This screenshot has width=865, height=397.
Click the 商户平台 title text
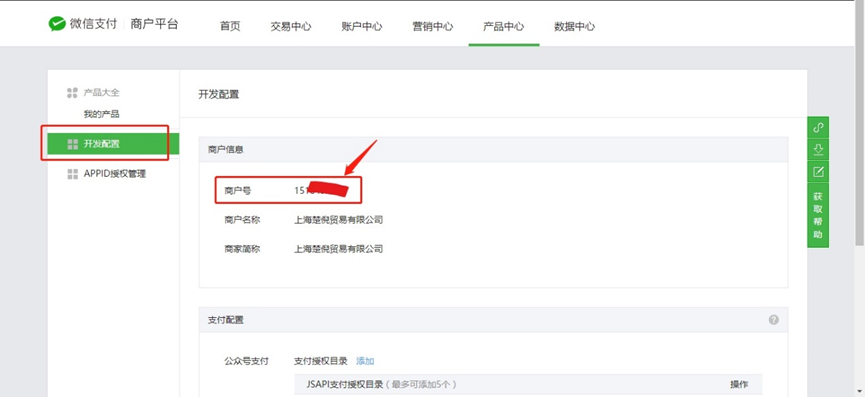point(154,24)
